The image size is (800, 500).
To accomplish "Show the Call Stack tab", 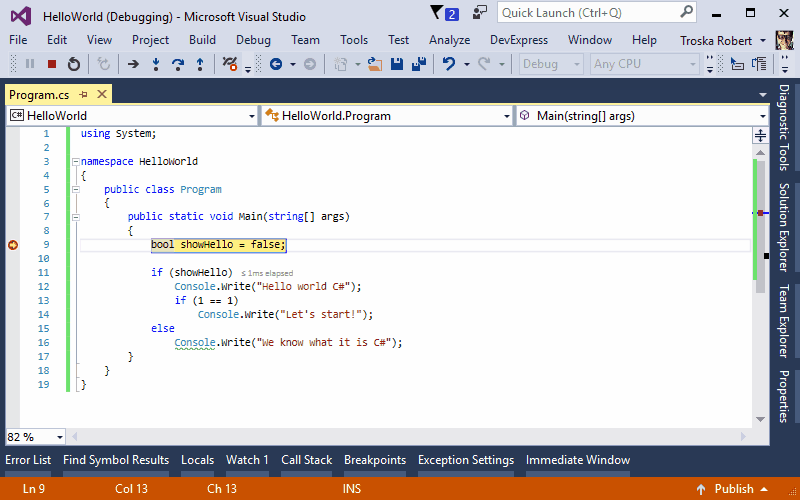I will [x=307, y=460].
